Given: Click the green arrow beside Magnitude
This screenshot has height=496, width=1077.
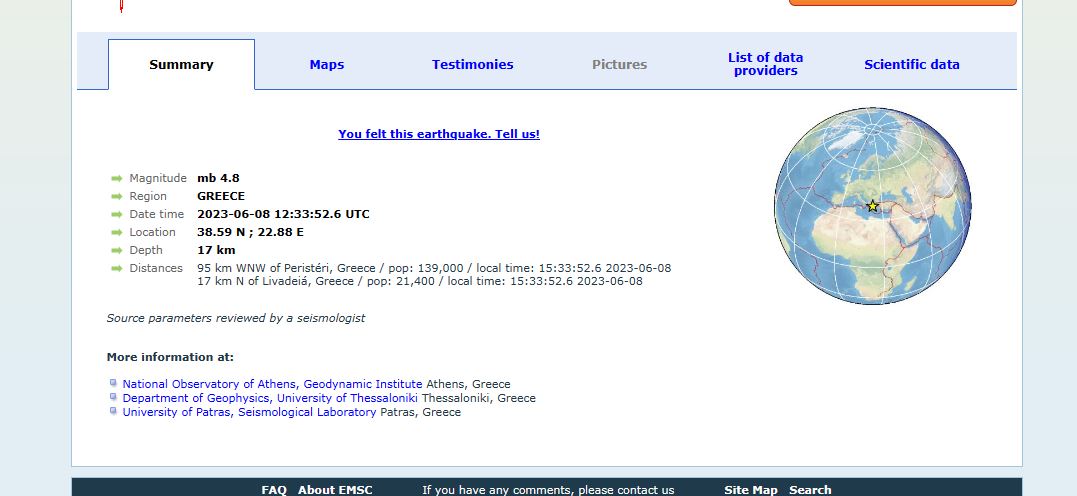Looking at the screenshot, I should click(116, 179).
